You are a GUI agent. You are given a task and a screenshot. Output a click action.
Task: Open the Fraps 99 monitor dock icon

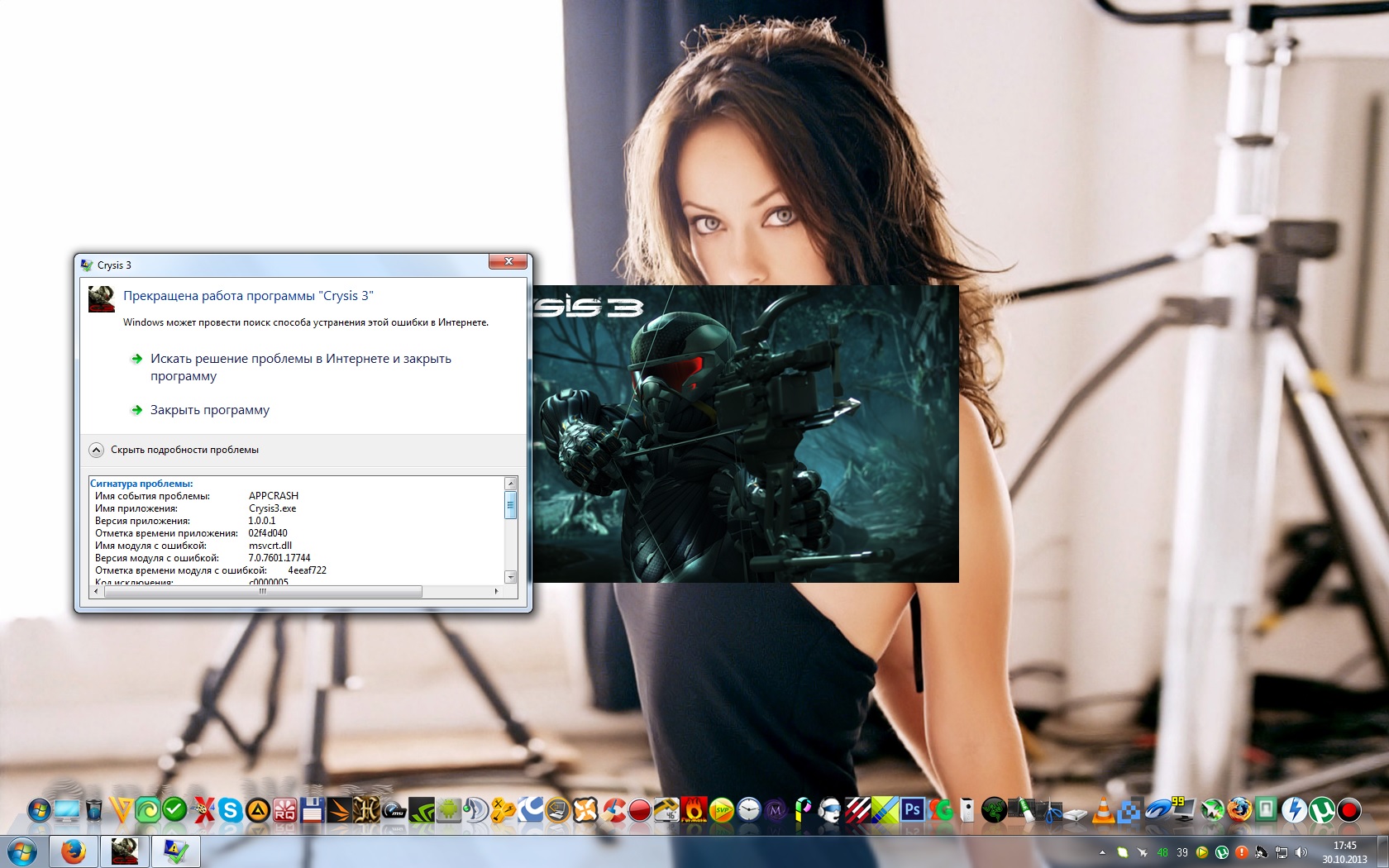[x=1185, y=809]
